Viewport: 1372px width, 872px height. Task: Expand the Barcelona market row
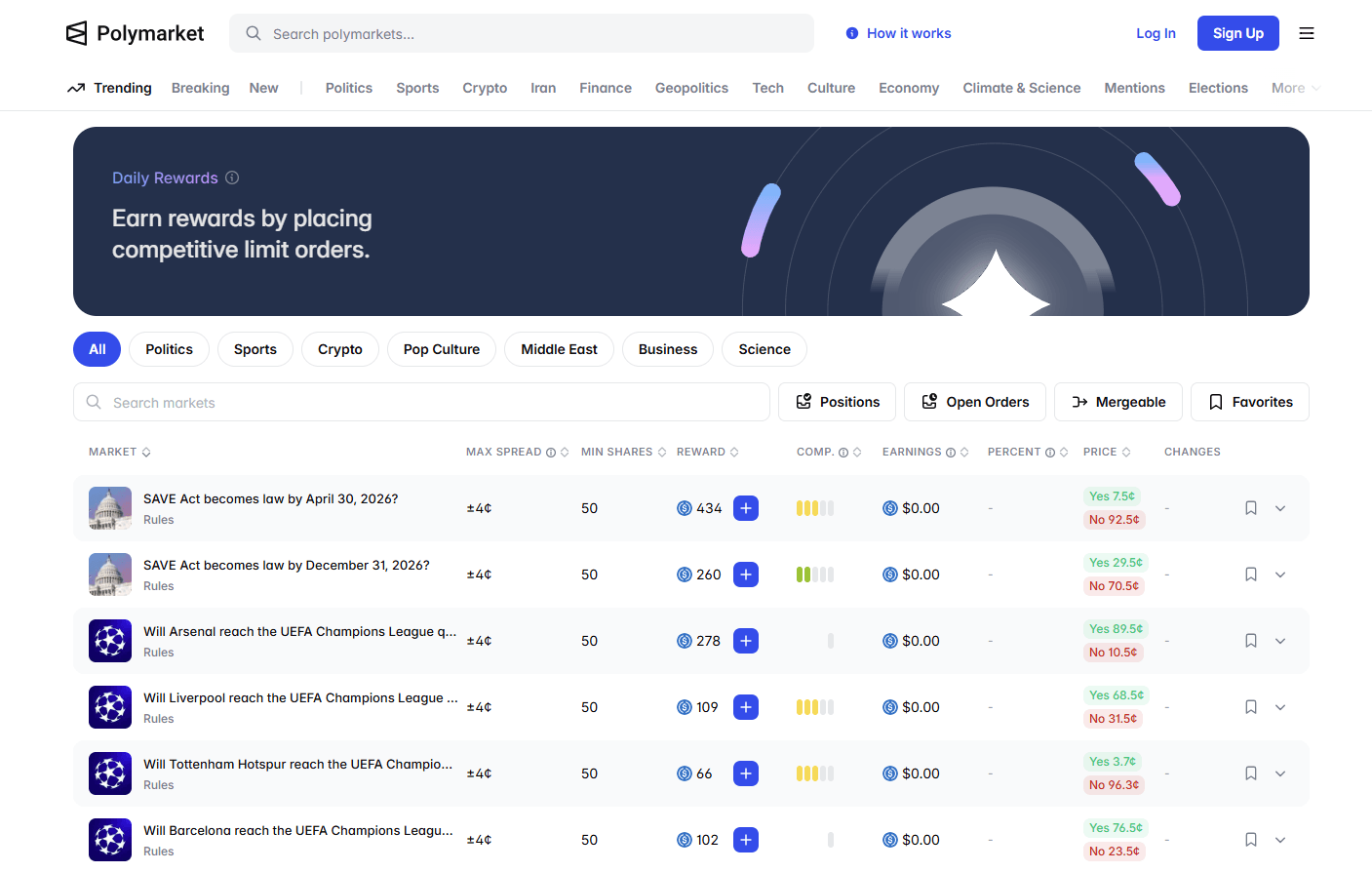tap(1280, 840)
